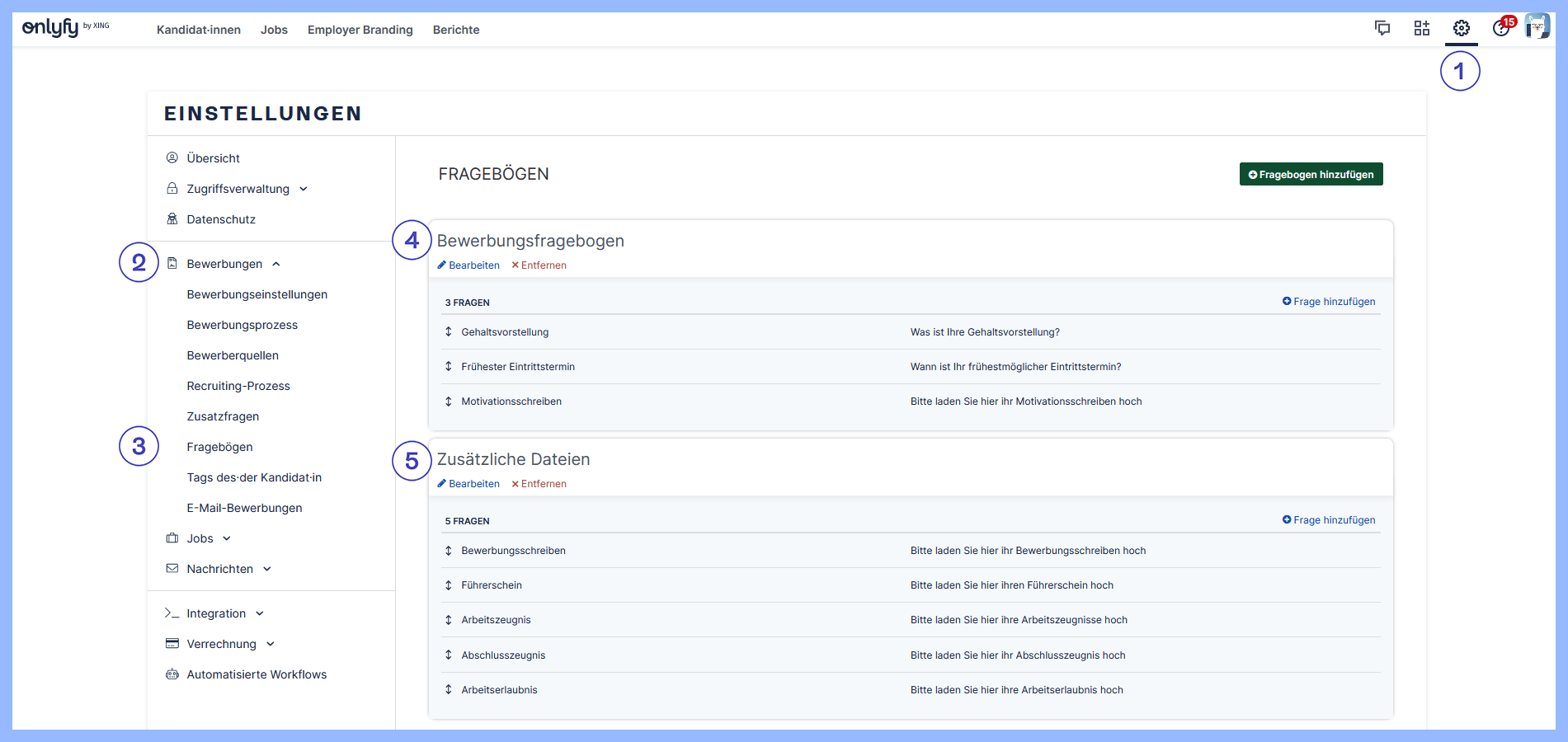Open Employer Branding in top navigation

point(360,30)
